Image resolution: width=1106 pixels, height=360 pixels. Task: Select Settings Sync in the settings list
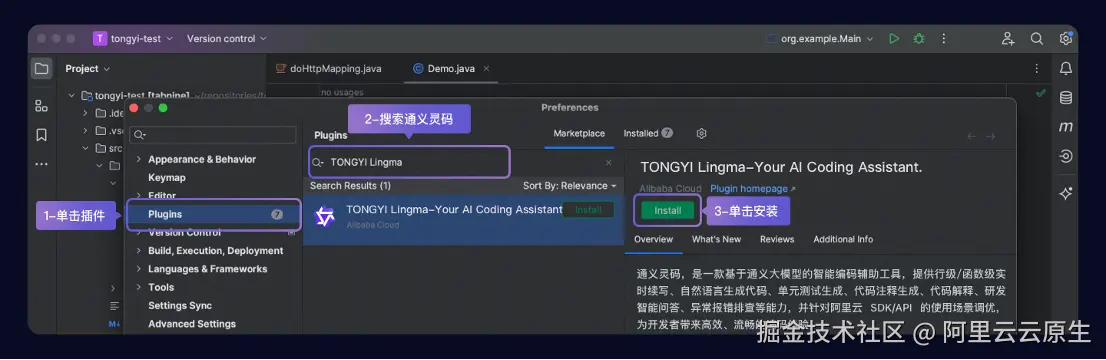coord(179,306)
